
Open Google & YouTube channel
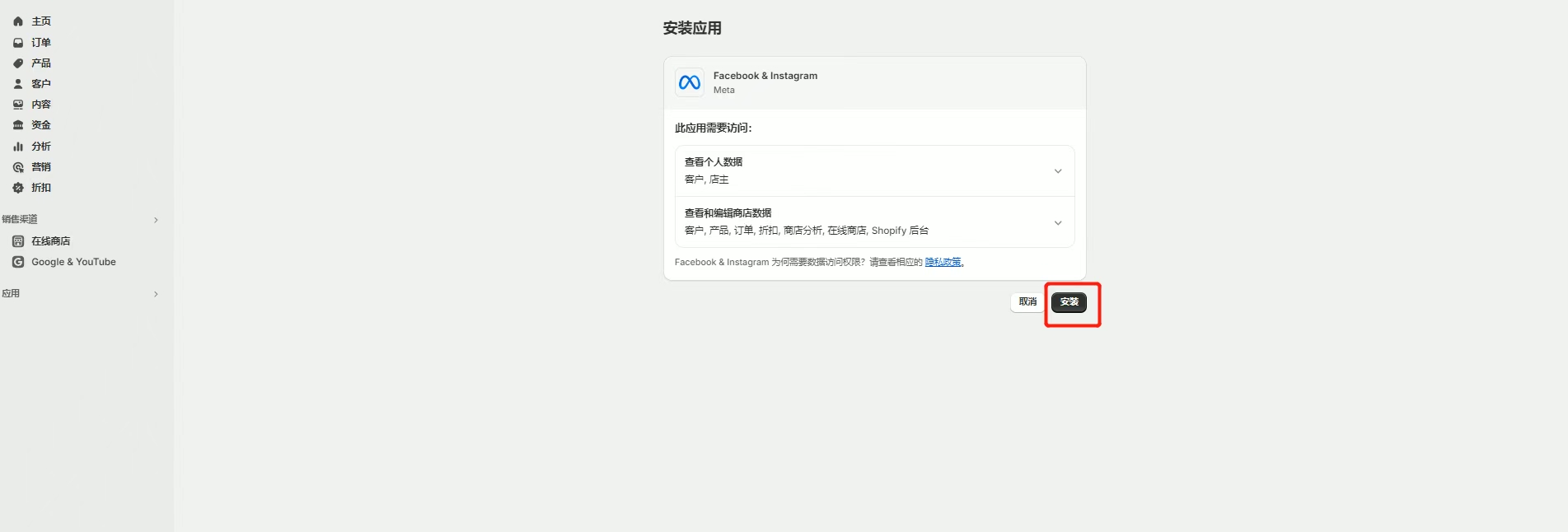(73, 262)
